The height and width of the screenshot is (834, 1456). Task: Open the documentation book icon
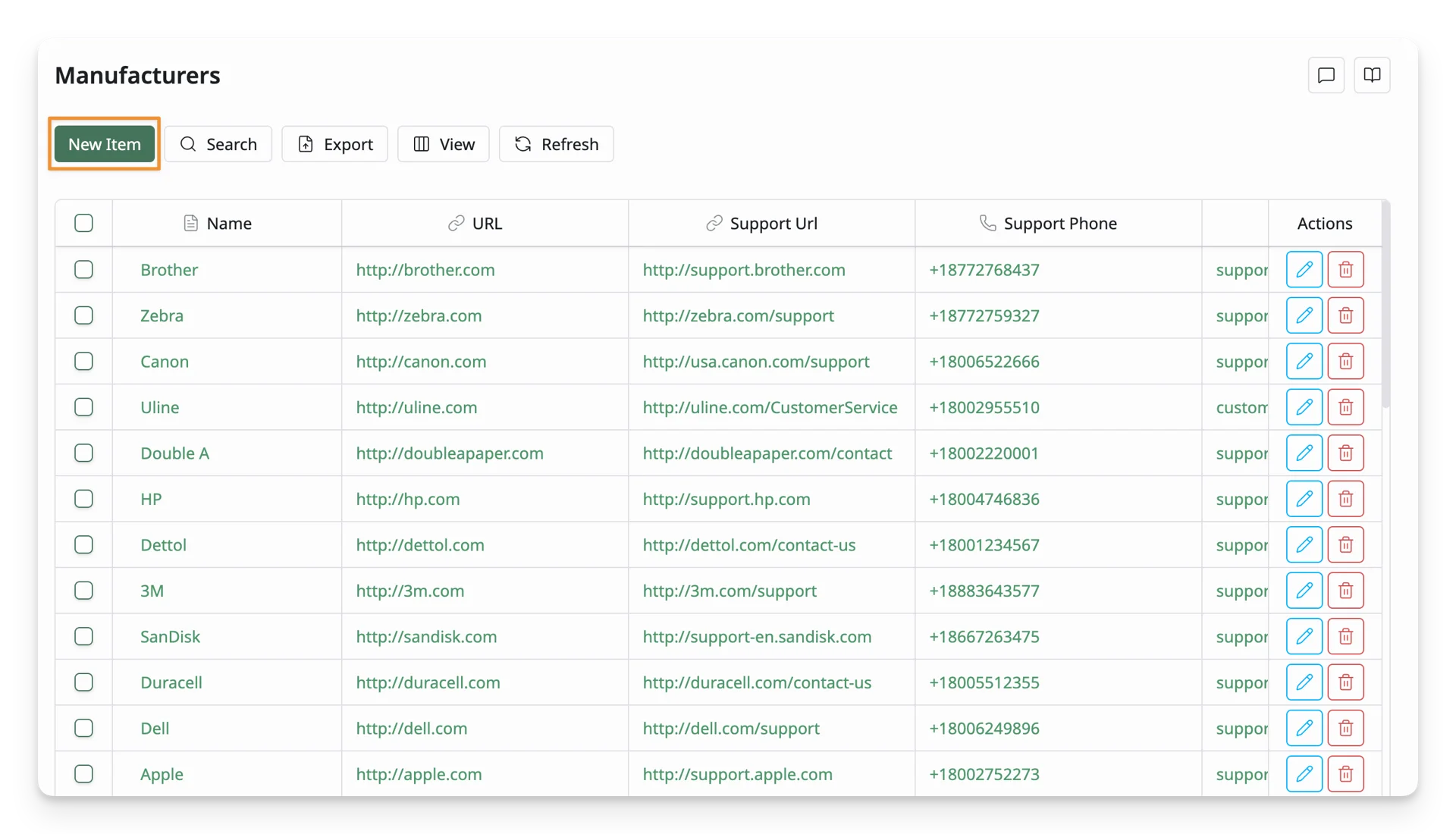pos(1372,75)
